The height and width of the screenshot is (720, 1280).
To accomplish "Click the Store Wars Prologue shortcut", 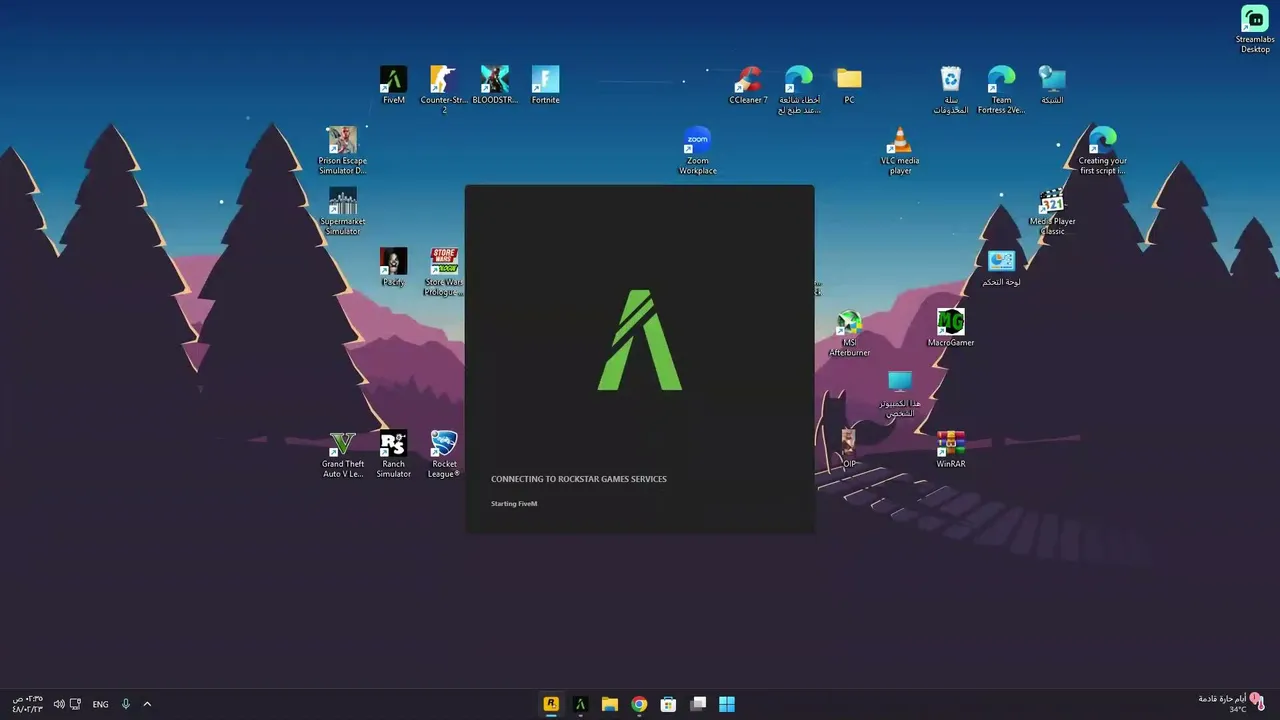I will point(444,272).
